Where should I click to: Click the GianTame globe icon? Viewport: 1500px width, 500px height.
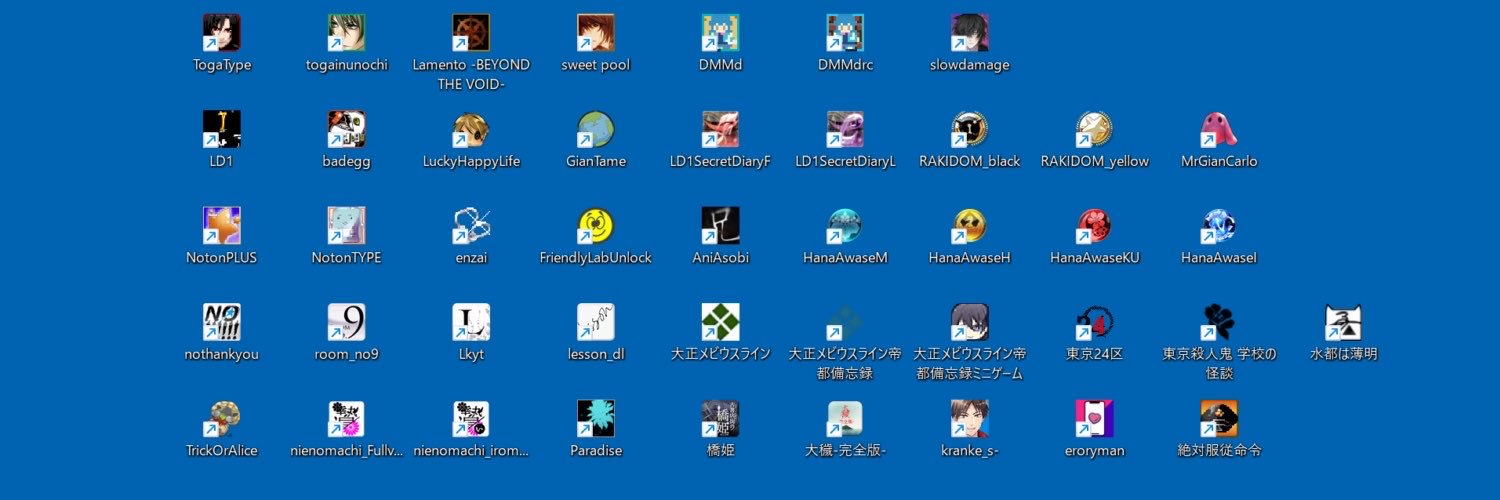click(596, 129)
